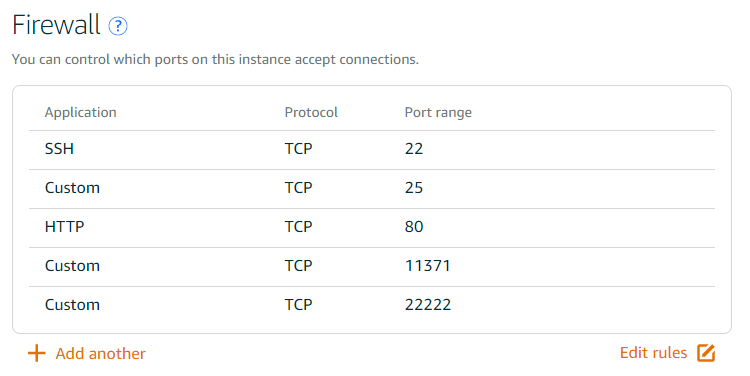This screenshot has width=750, height=376.
Task: Click port value 25
Action: (414, 188)
